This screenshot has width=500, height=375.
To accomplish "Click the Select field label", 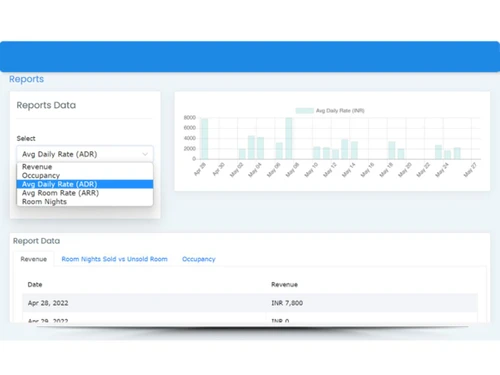I will [26, 138].
